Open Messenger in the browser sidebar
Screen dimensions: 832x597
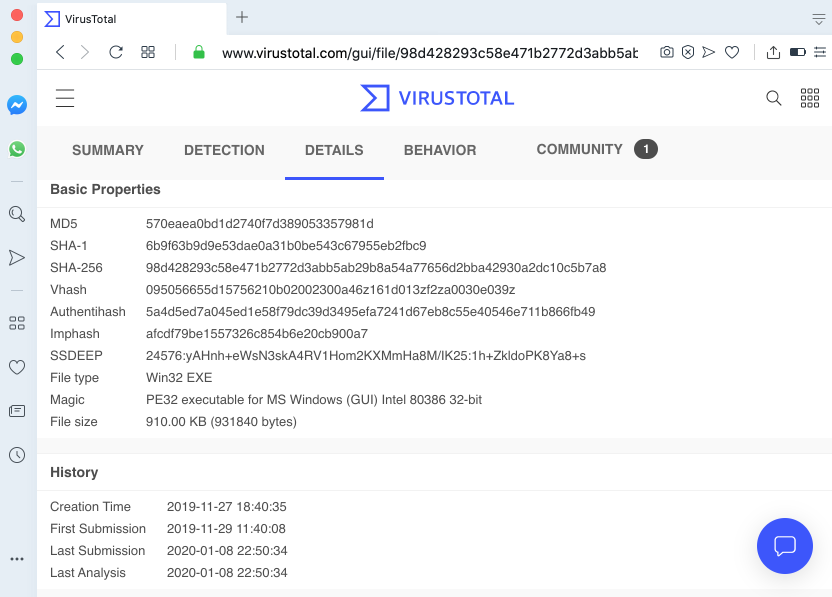[x=17, y=105]
